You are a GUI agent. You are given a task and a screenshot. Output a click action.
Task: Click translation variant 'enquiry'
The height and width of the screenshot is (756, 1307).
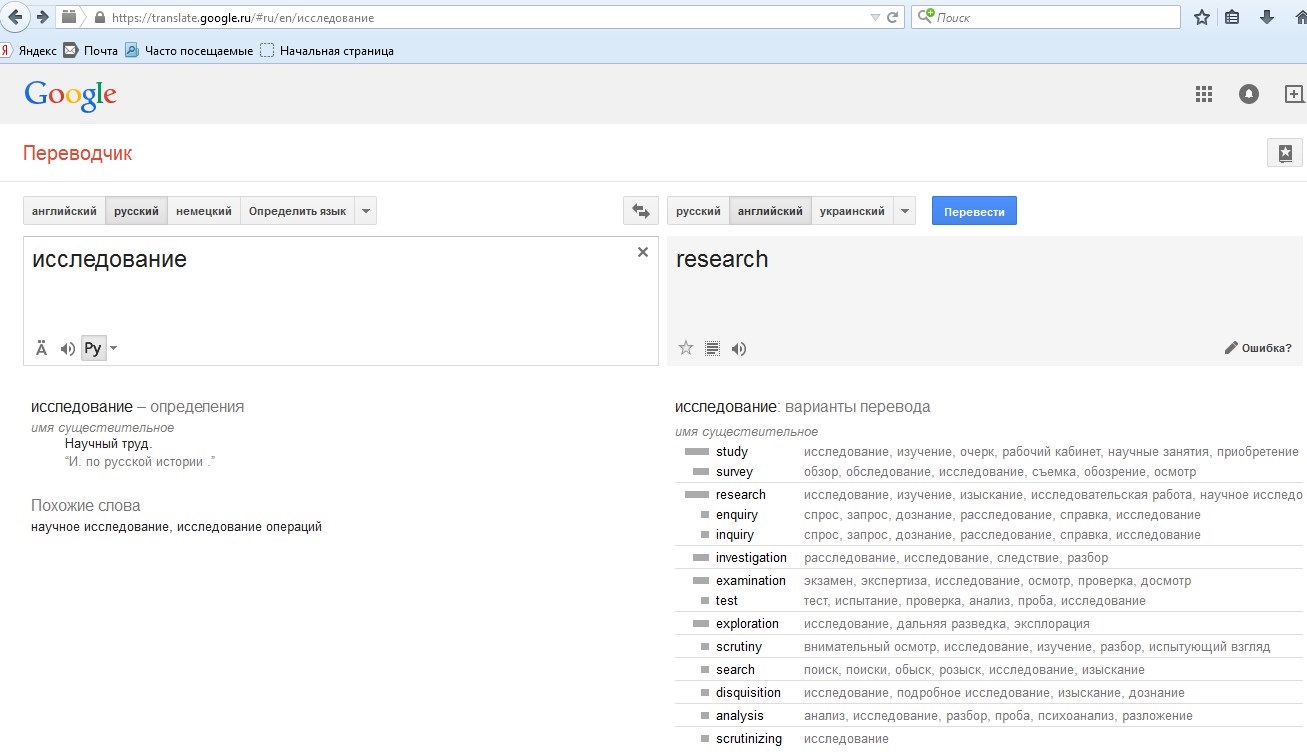tap(737, 515)
